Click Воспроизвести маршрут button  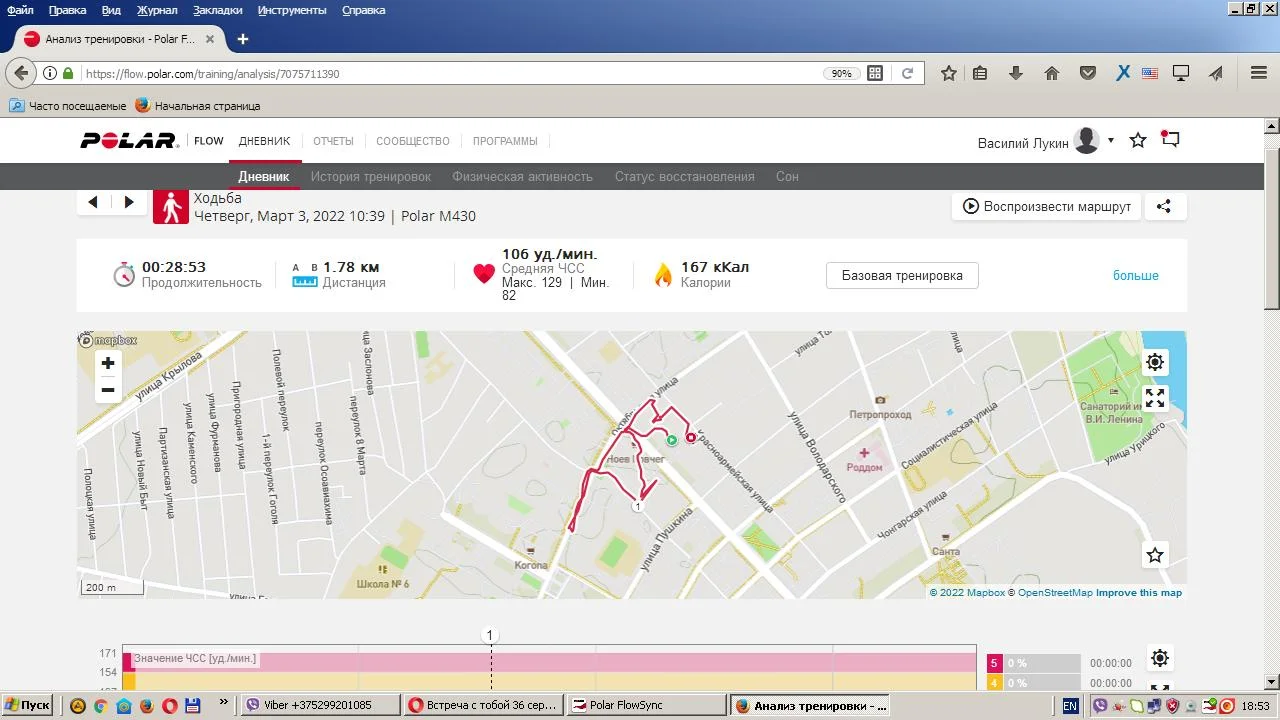[1046, 207]
